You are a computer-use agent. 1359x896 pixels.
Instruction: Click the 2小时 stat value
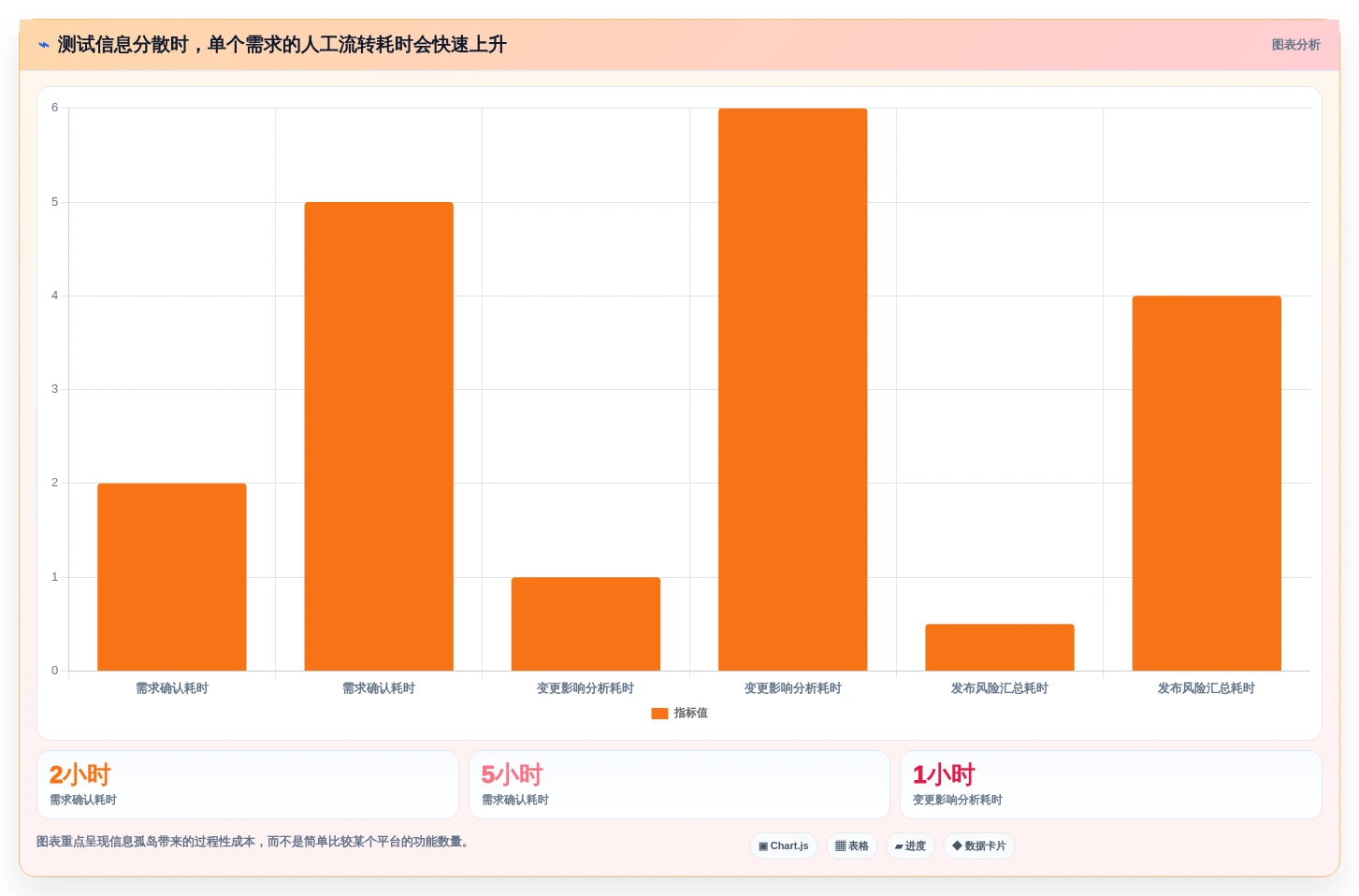pos(80,774)
